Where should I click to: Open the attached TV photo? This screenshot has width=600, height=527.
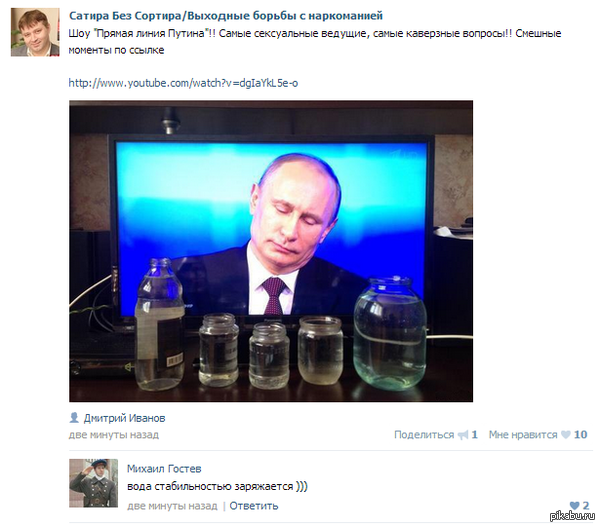pyautogui.click(x=271, y=251)
